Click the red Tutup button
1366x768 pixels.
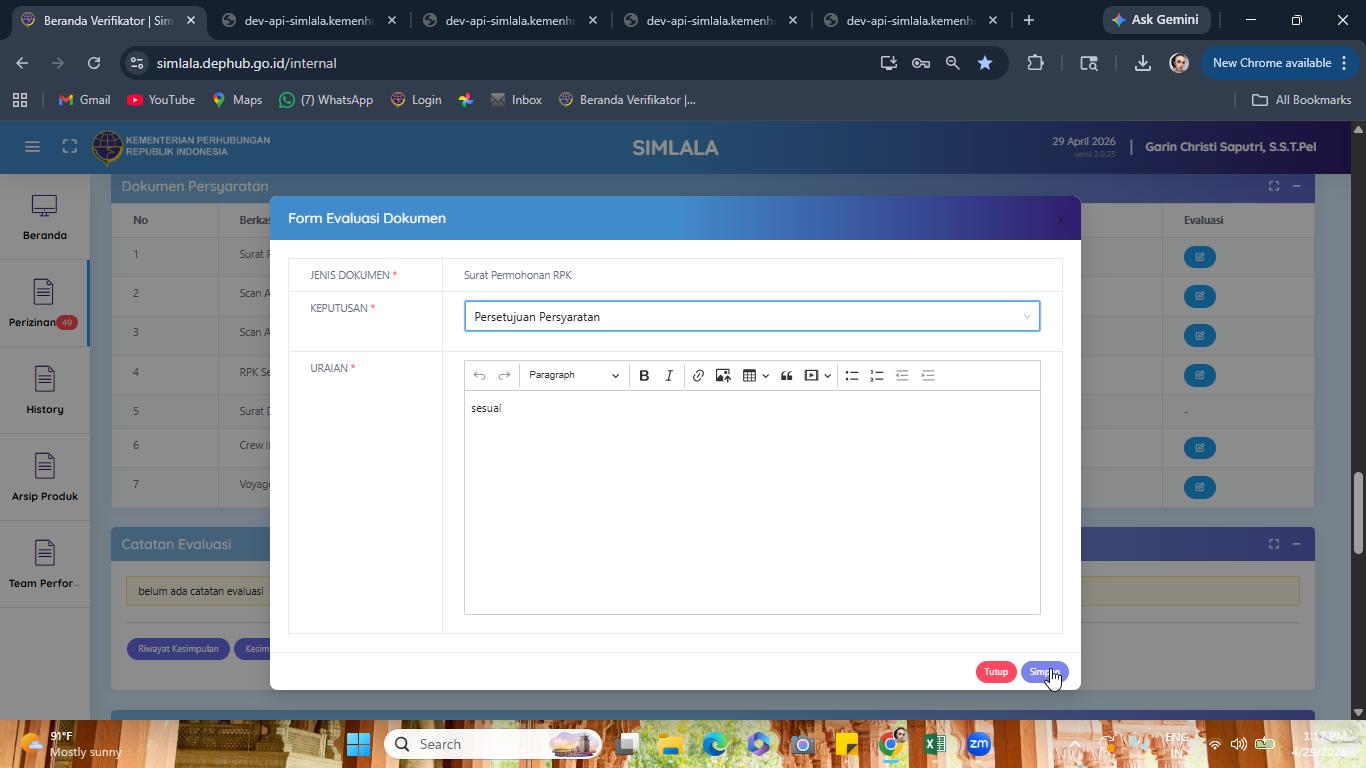pyautogui.click(x=996, y=672)
